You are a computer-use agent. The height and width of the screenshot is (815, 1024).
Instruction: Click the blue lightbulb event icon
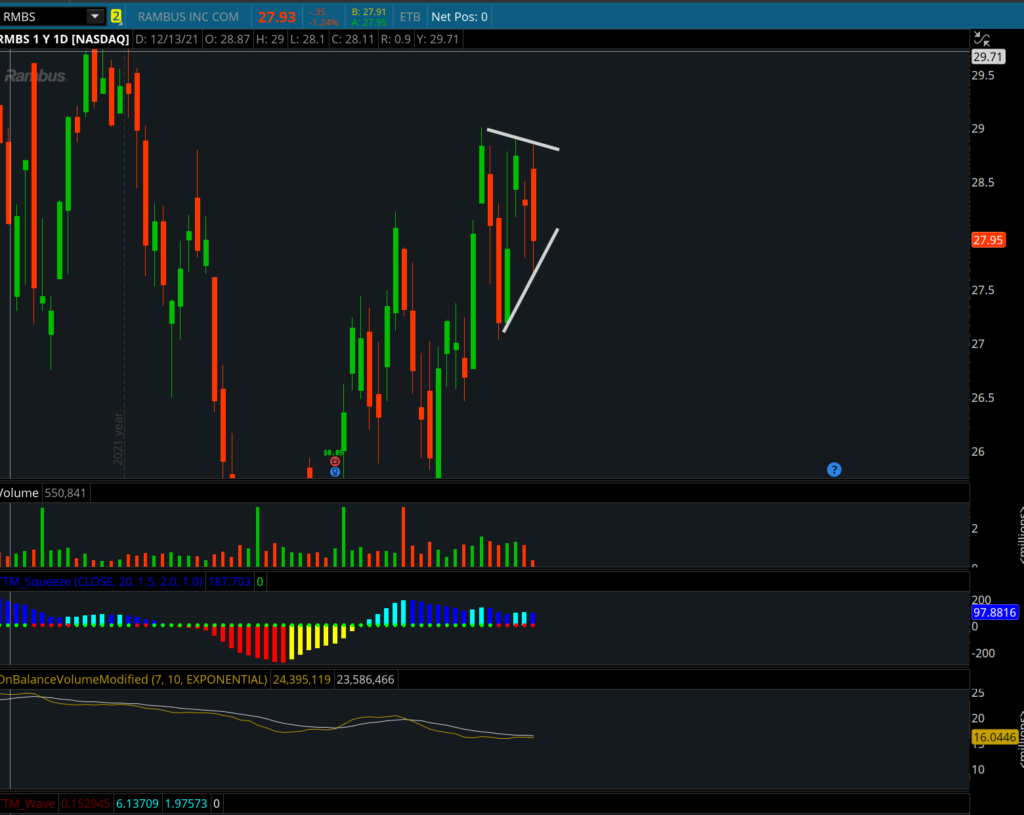click(335, 471)
